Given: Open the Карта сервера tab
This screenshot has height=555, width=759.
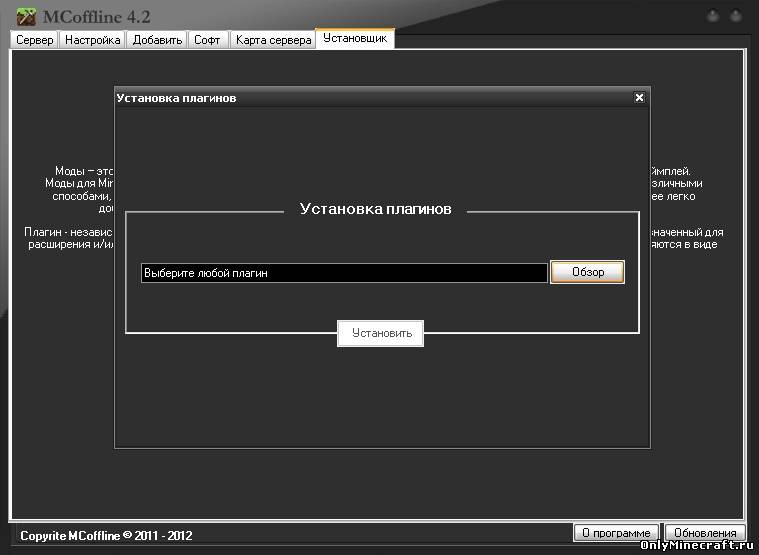Looking at the screenshot, I should point(273,40).
